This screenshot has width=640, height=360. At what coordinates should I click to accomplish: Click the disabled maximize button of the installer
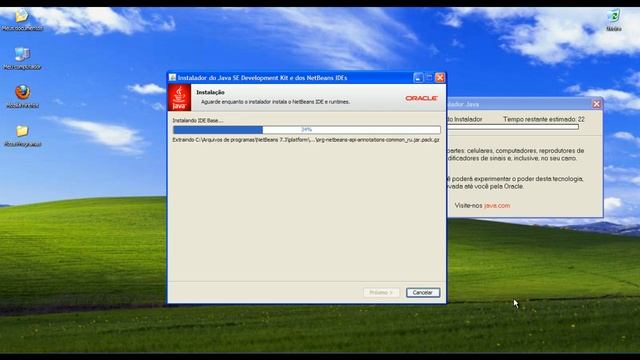(429, 78)
